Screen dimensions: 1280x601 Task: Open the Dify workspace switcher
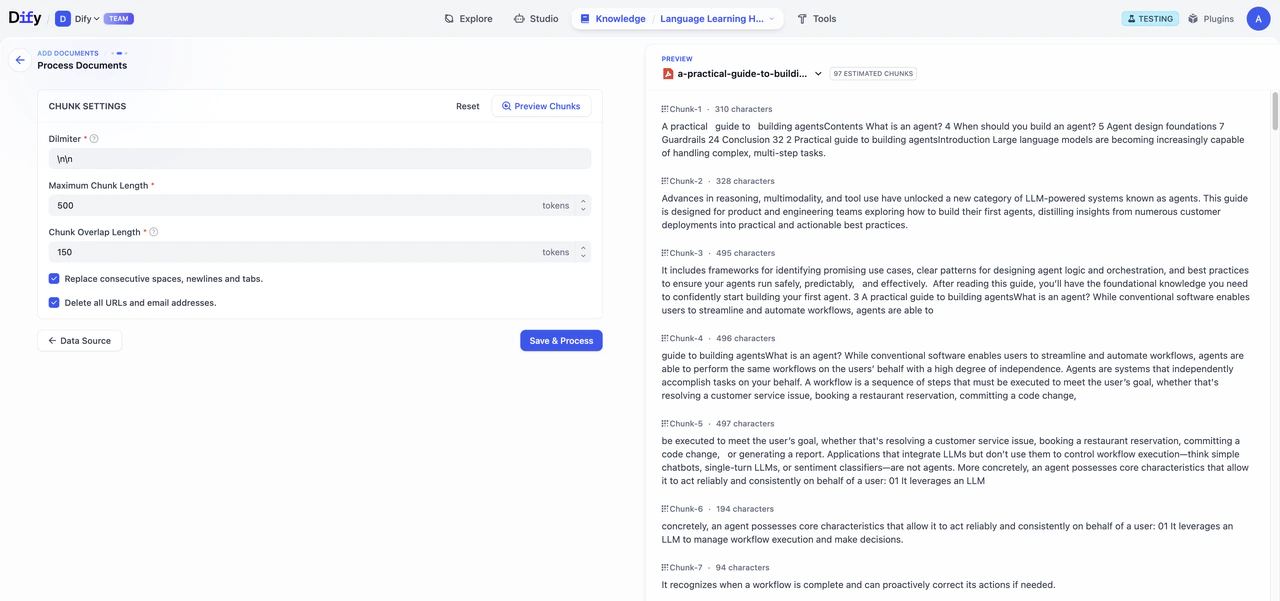[78, 18]
